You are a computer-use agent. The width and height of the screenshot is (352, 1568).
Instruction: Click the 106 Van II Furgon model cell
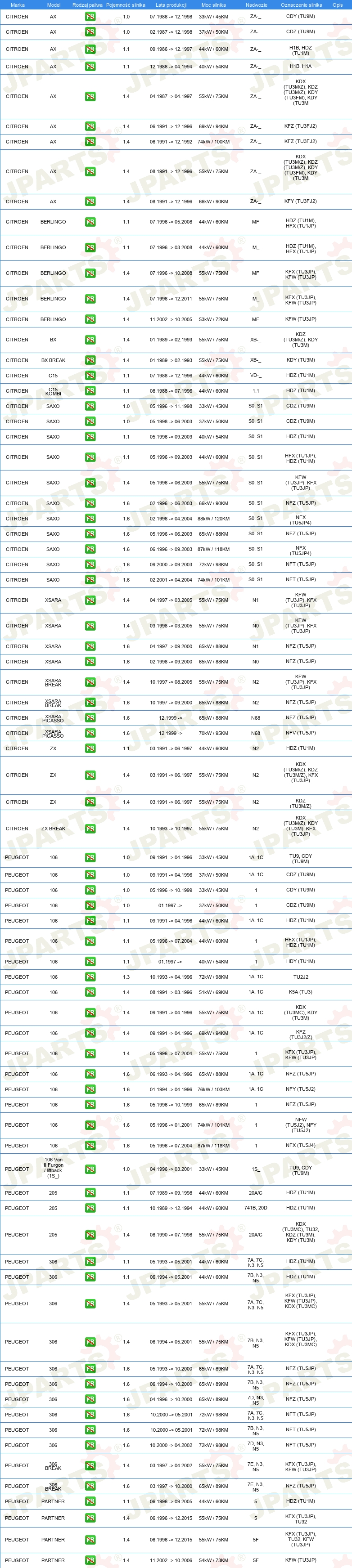(54, 1168)
